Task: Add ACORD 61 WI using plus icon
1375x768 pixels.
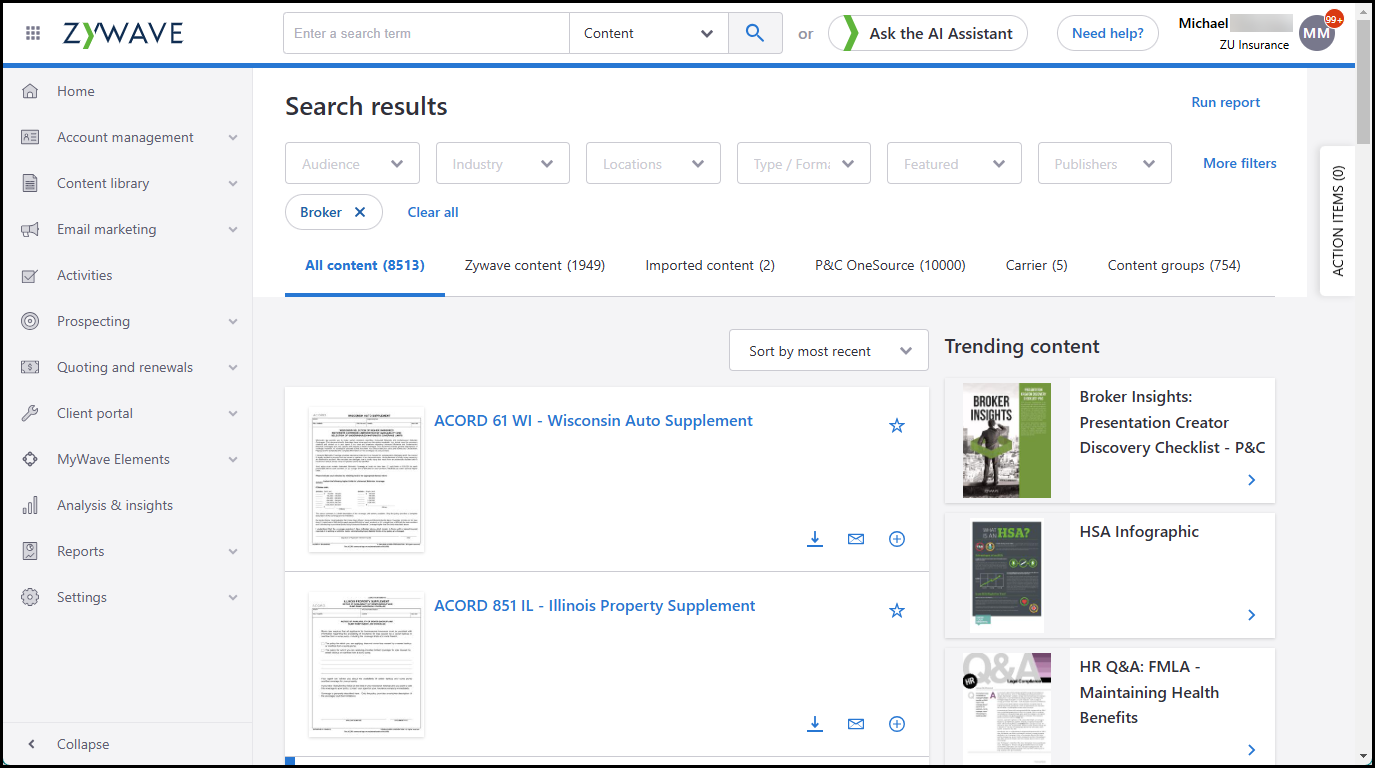Action: (x=897, y=539)
